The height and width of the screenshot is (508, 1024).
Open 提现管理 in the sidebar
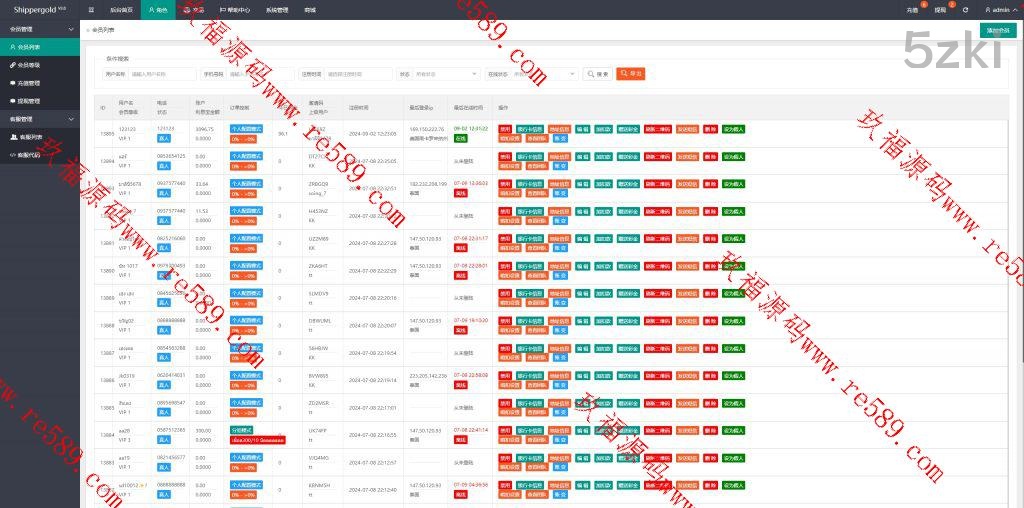click(x=29, y=101)
